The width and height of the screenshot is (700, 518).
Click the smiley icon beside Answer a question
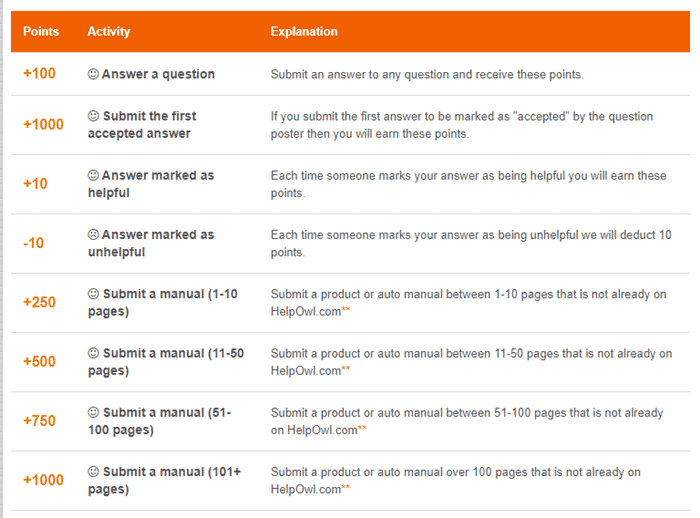[x=93, y=74]
